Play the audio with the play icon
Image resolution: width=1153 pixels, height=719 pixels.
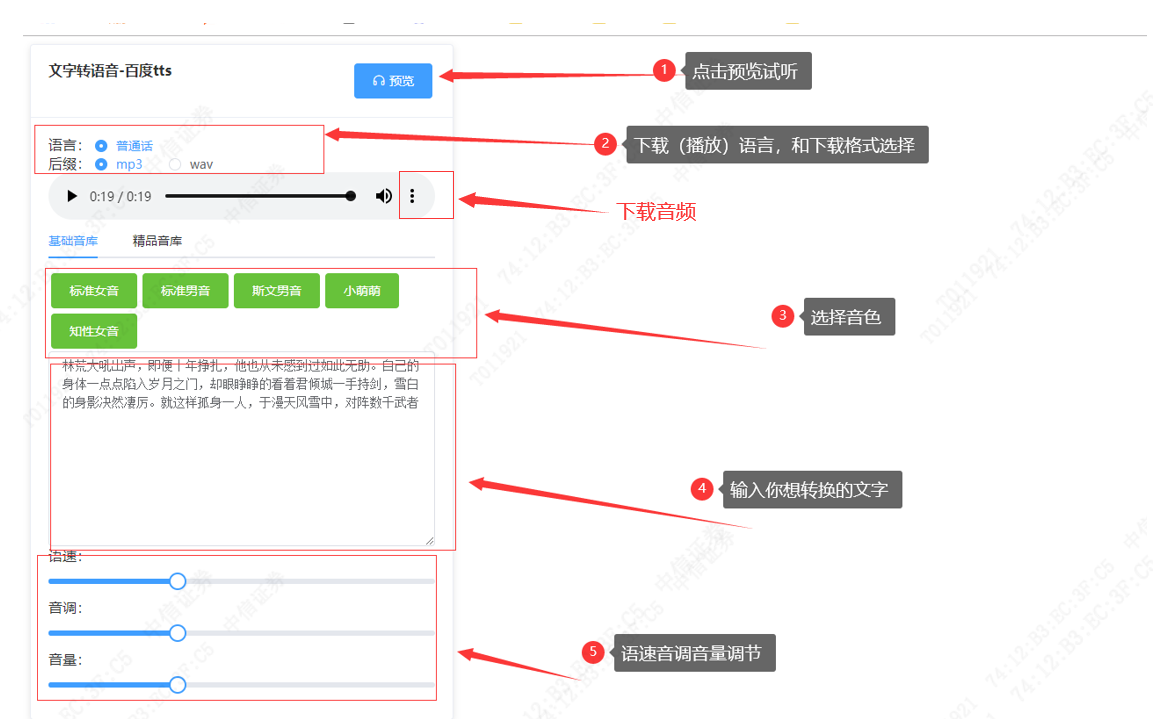(x=71, y=196)
